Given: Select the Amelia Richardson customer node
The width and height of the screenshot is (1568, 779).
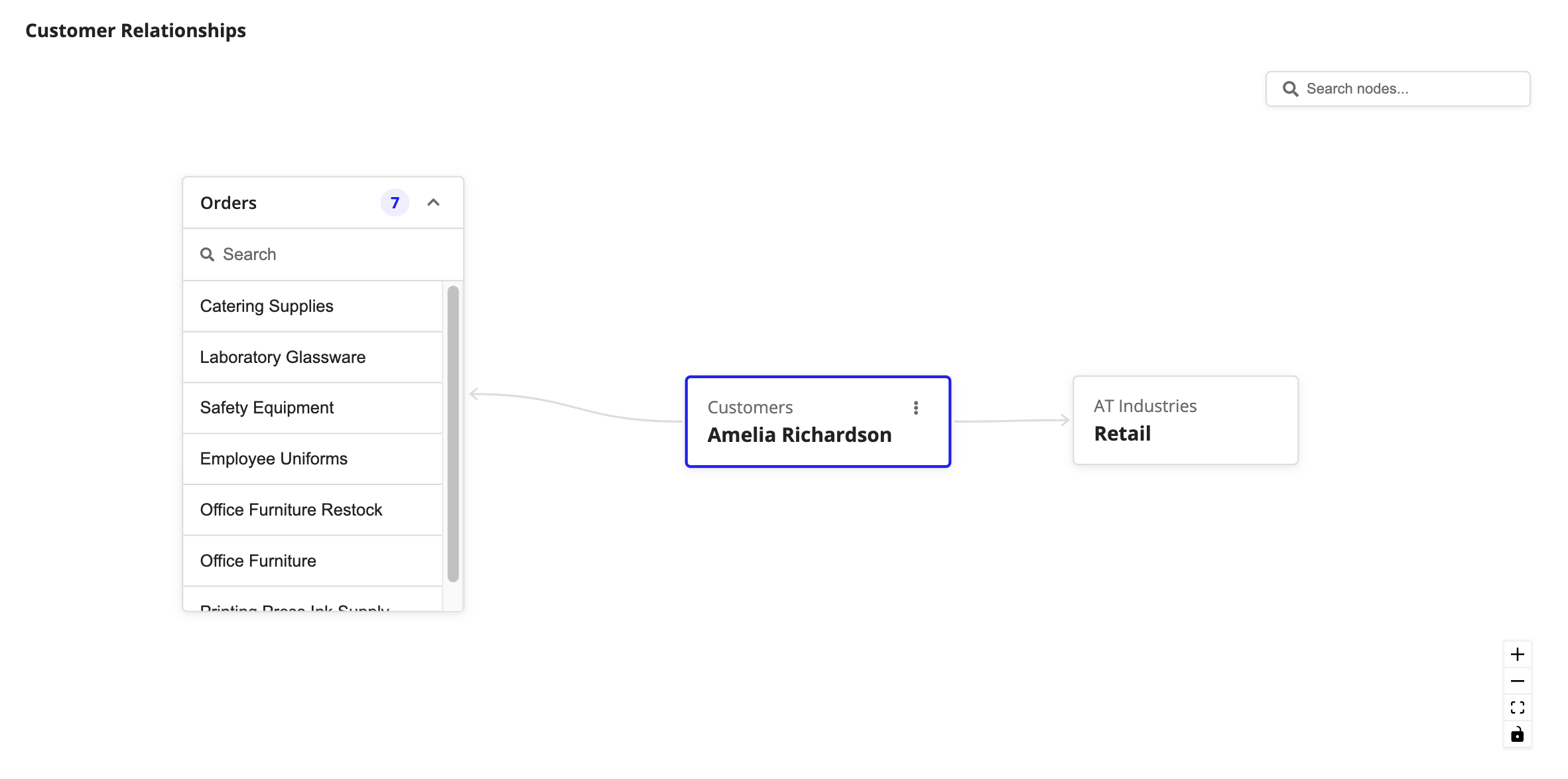Looking at the screenshot, I should (x=818, y=421).
